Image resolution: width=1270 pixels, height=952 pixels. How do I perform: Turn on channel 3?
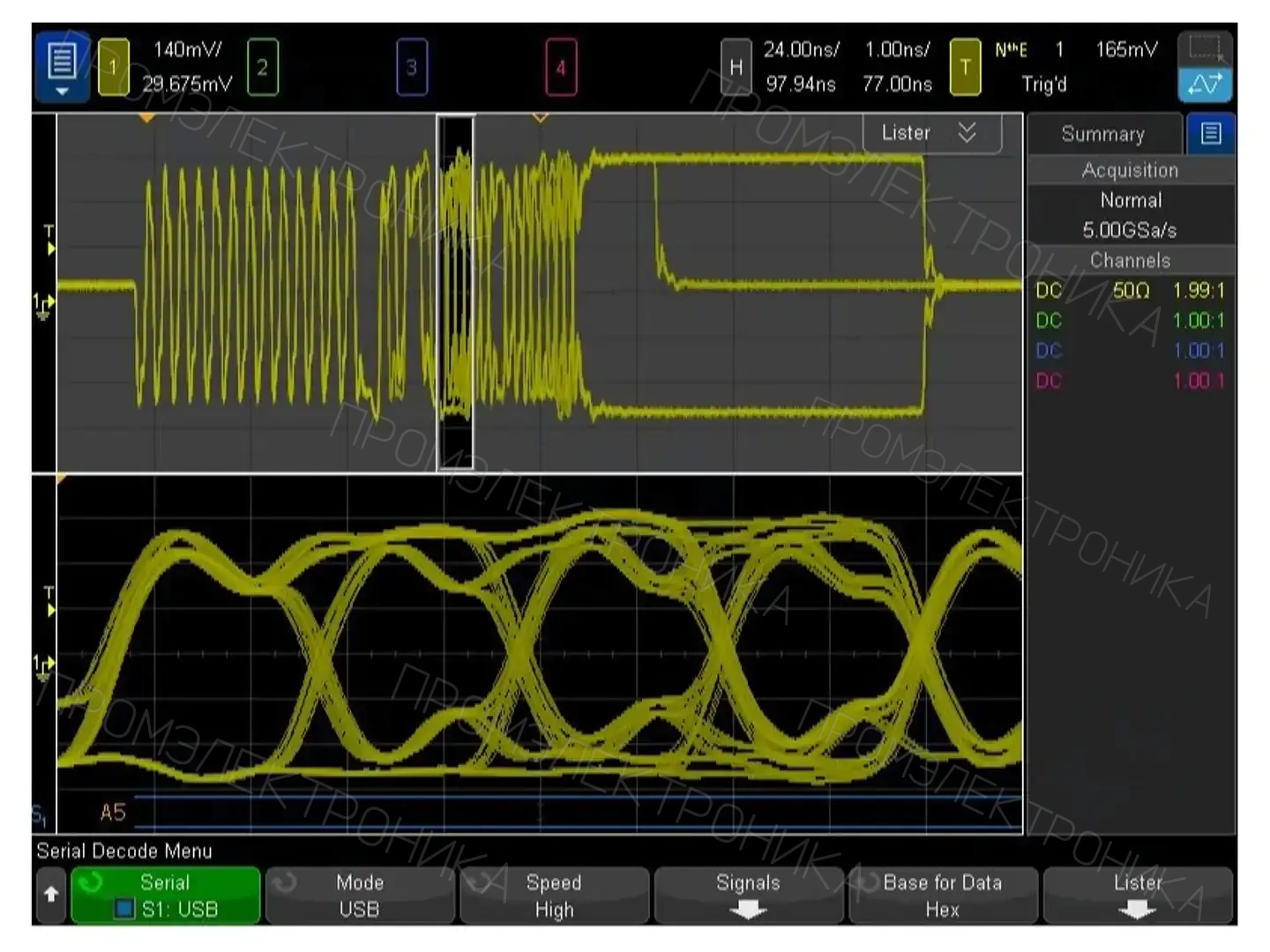tap(412, 67)
